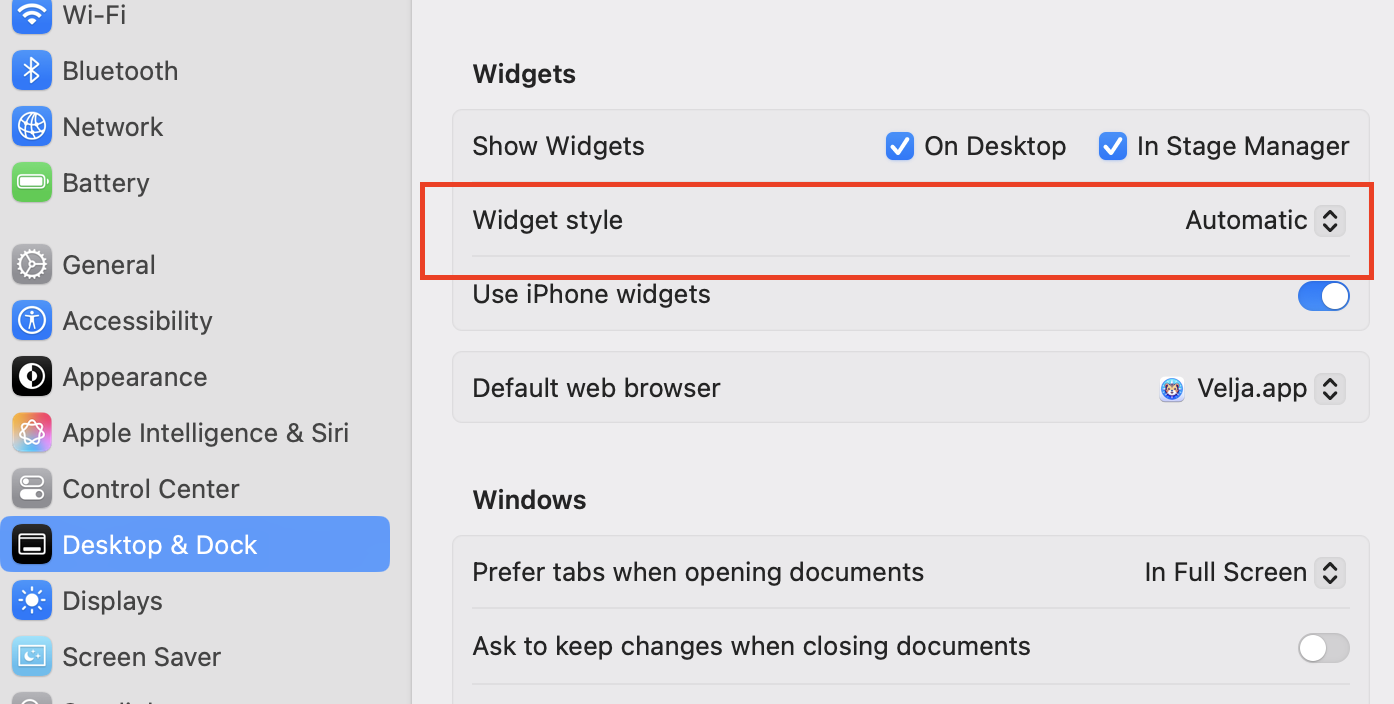Click the Network globe icon

pyautogui.click(x=32, y=127)
